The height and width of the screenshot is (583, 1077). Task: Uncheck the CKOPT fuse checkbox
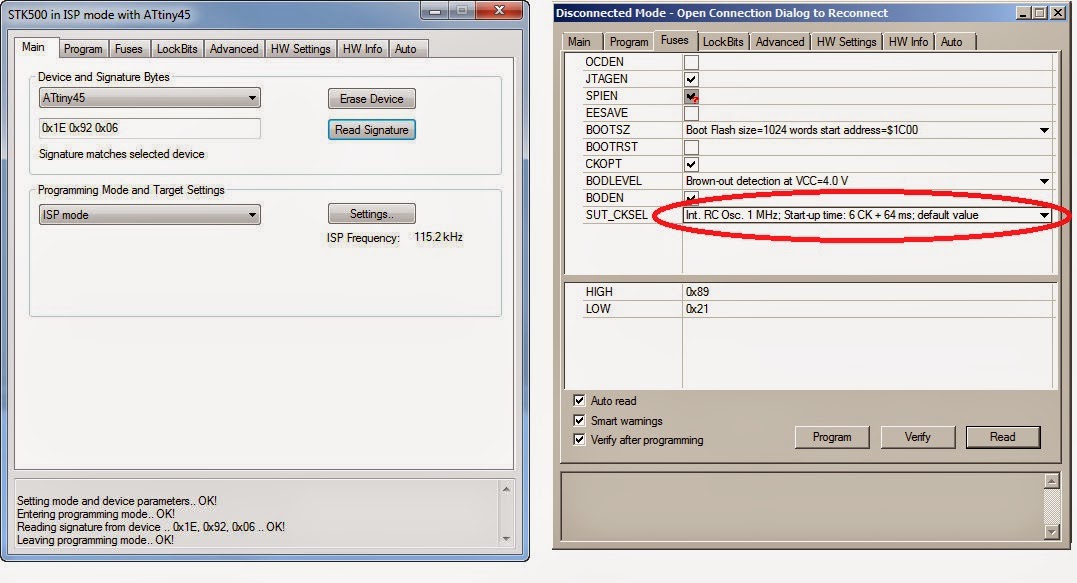(x=691, y=165)
